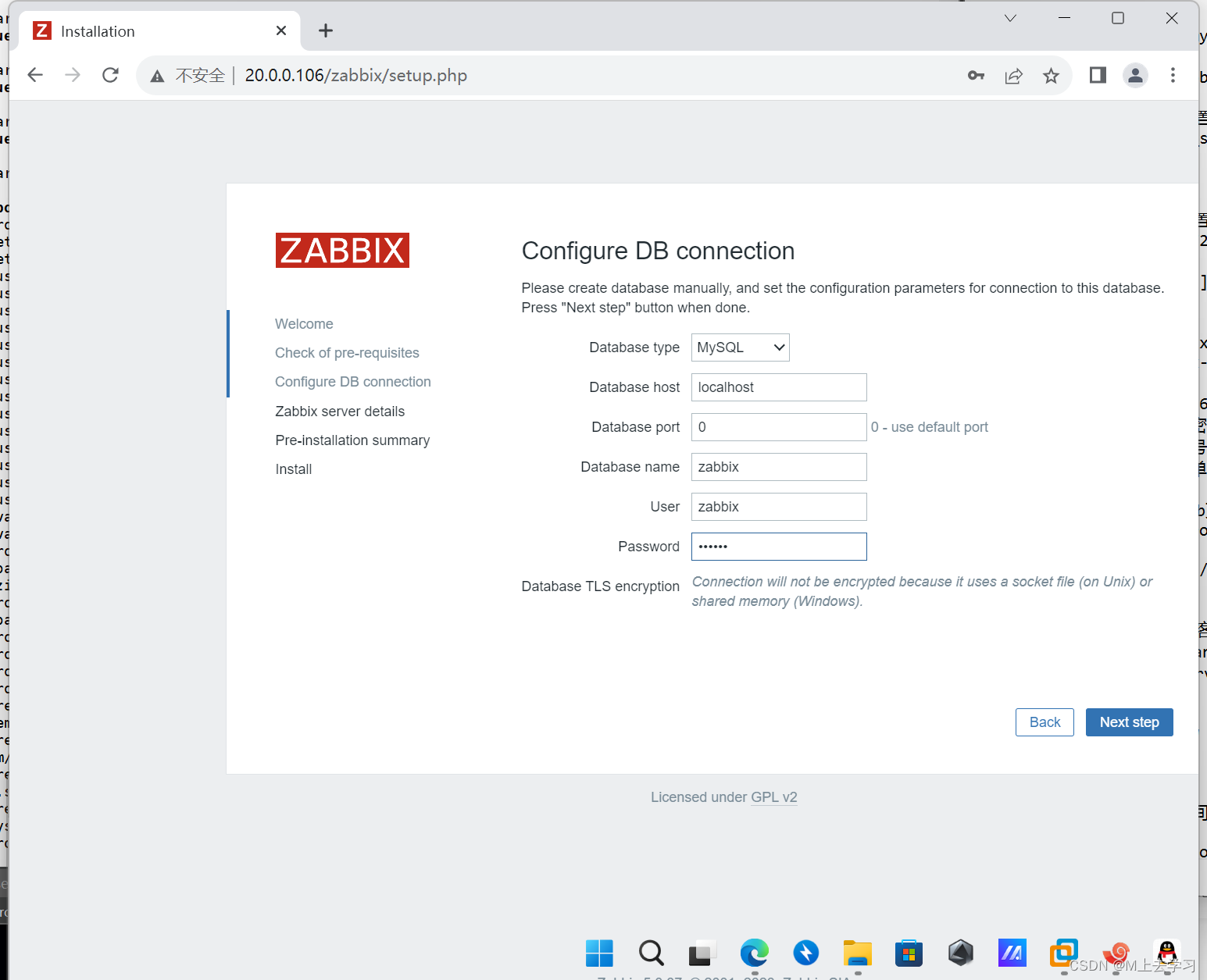Select the Welcome step

[304, 324]
